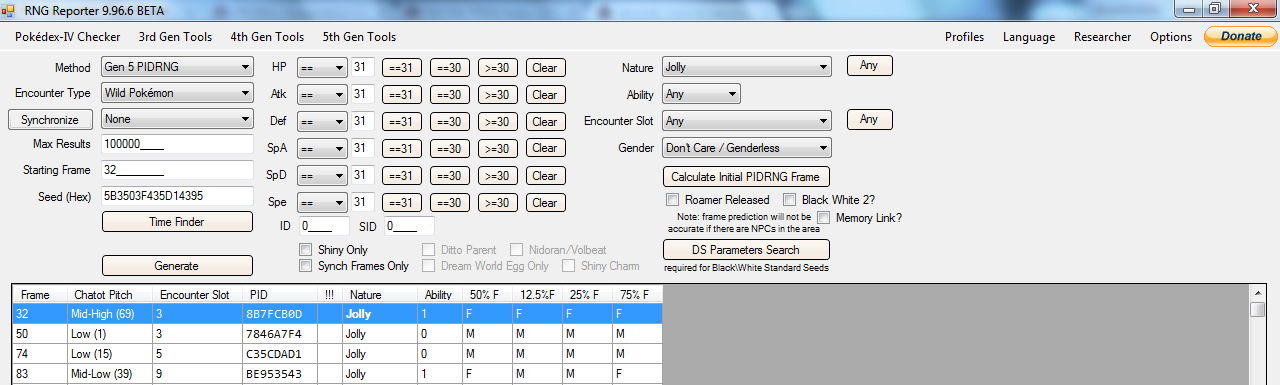Click the Chatot Pitch column header
1280x385 pixels.
pos(110,295)
